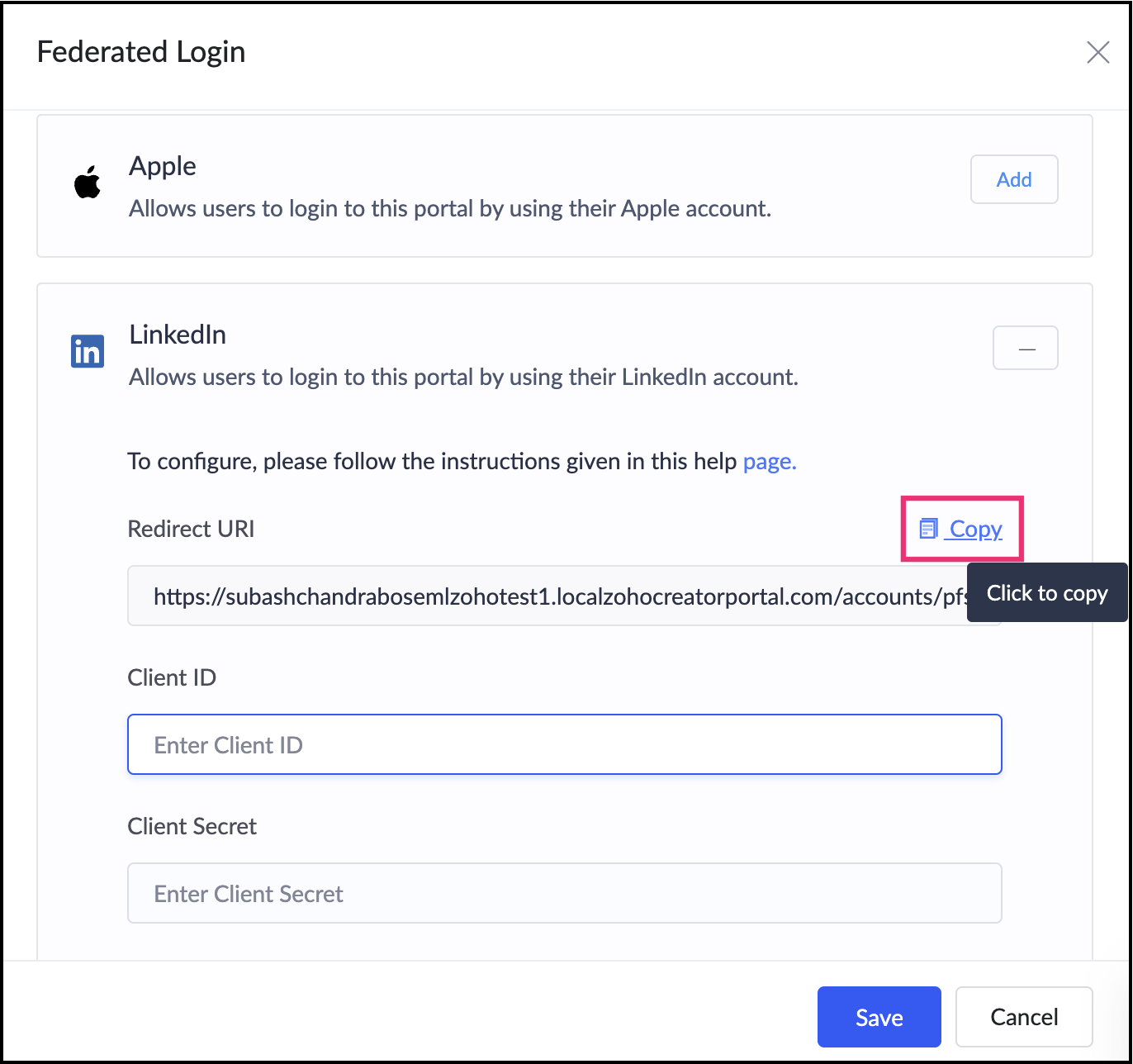This screenshot has height=1064, width=1133.
Task: Click the Apple logo icon
Action: (88, 183)
